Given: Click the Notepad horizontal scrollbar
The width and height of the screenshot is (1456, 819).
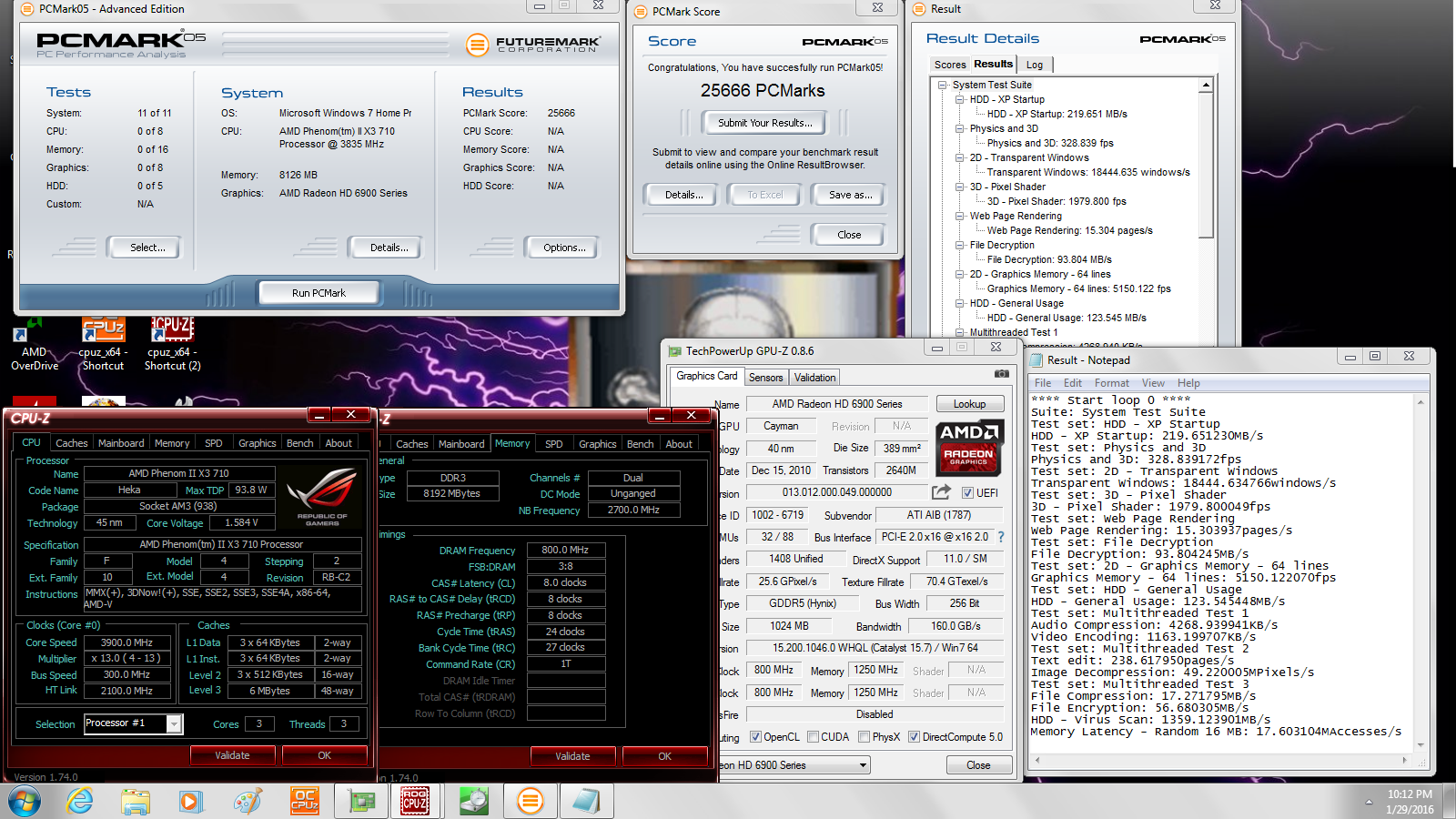Looking at the screenshot, I should [1222, 759].
